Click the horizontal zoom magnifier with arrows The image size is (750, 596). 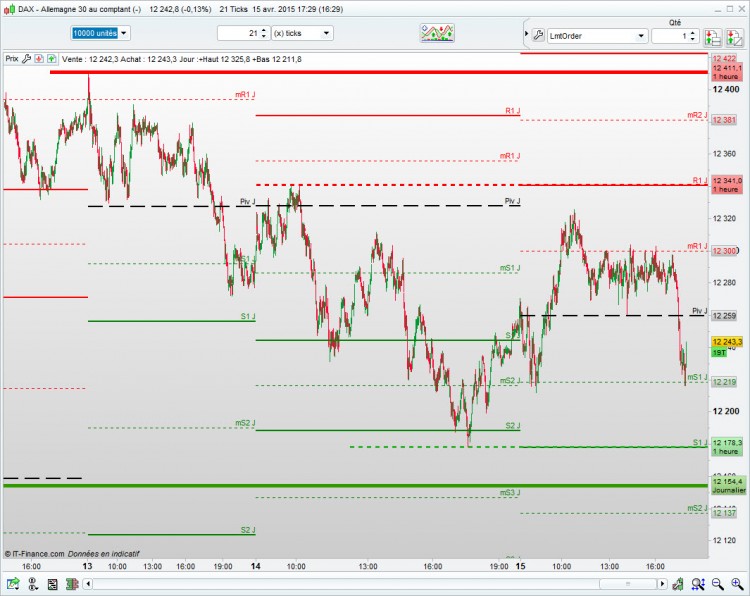click(697, 584)
